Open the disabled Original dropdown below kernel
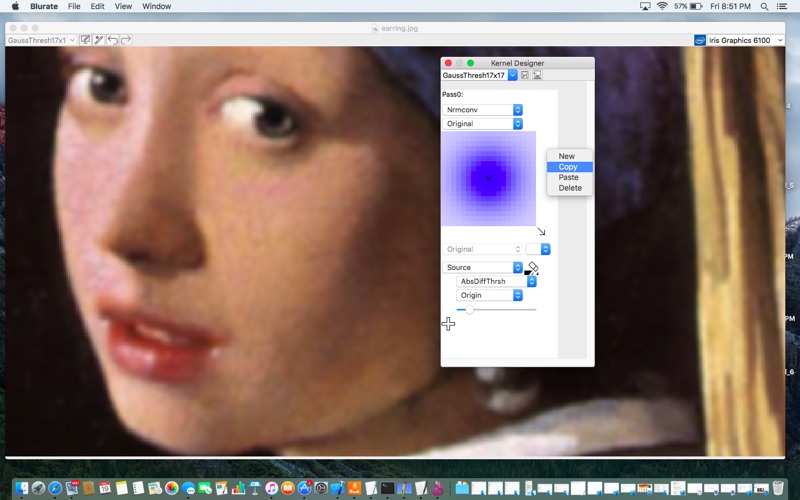Image resolution: width=800 pixels, height=500 pixels. click(x=483, y=249)
